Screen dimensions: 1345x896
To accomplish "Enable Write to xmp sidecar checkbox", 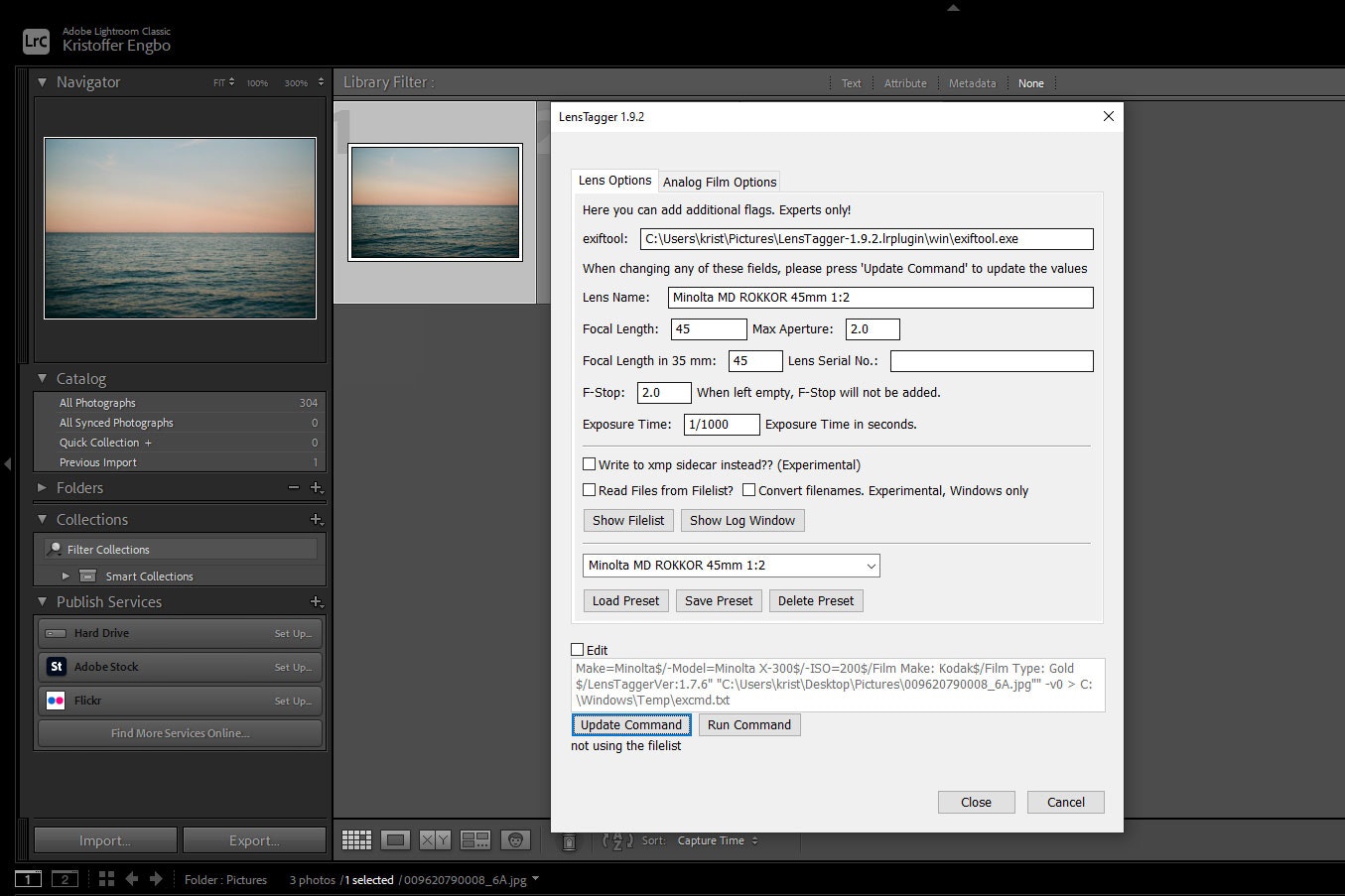I will click(x=590, y=464).
